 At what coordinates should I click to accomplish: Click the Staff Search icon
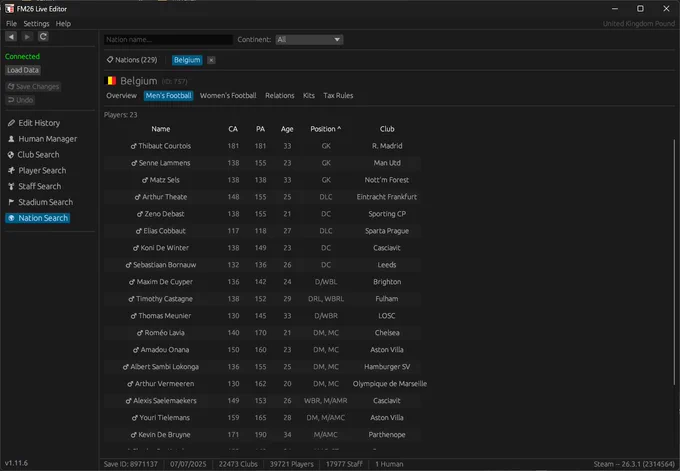(11, 186)
